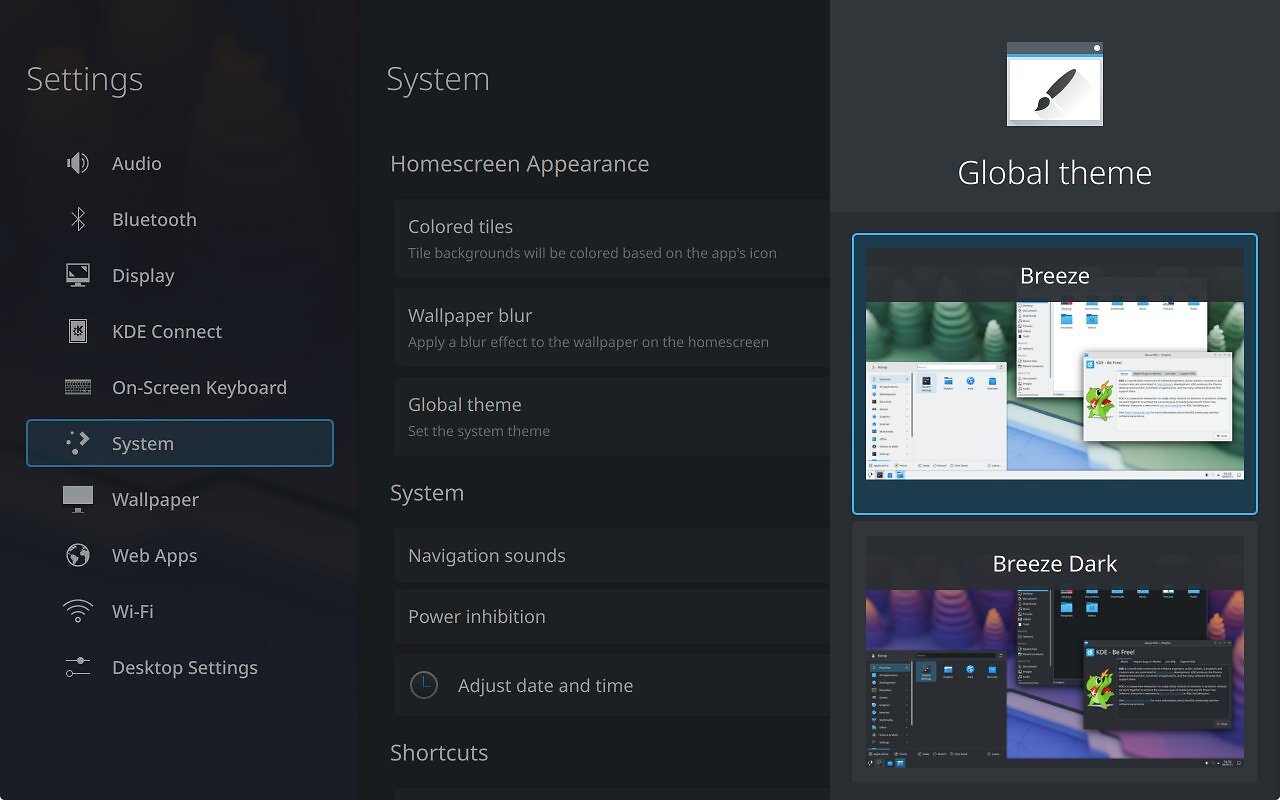Click the Audio speaker icon
This screenshot has height=800, width=1280.
tap(78, 163)
